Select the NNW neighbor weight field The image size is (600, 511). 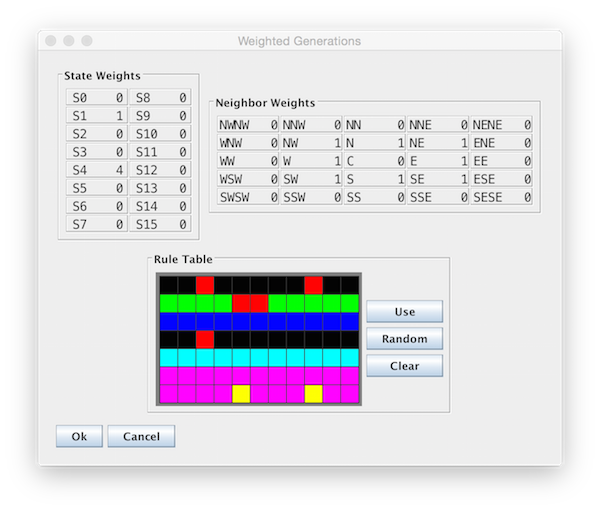point(311,124)
